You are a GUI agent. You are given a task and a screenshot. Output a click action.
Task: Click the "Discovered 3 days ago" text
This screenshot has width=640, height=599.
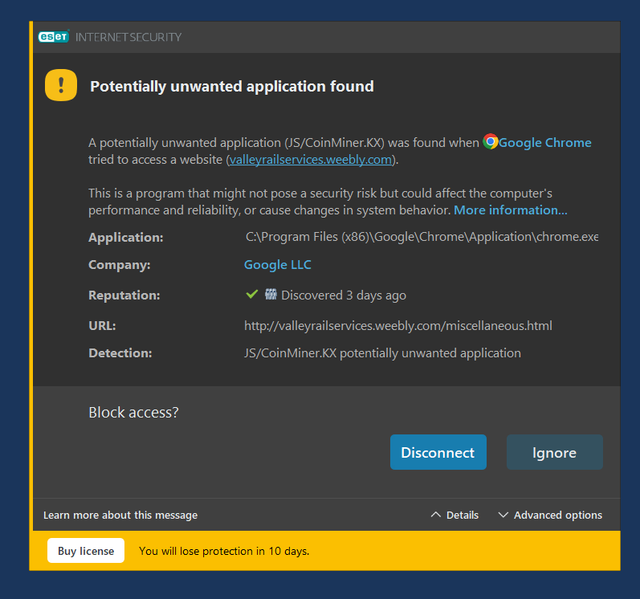point(343,295)
